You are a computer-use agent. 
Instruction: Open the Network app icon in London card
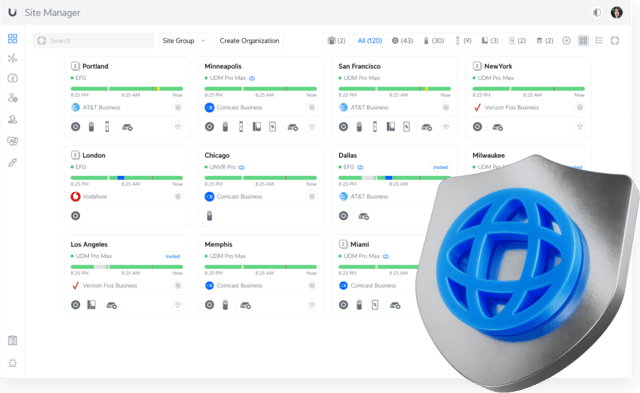(76, 216)
